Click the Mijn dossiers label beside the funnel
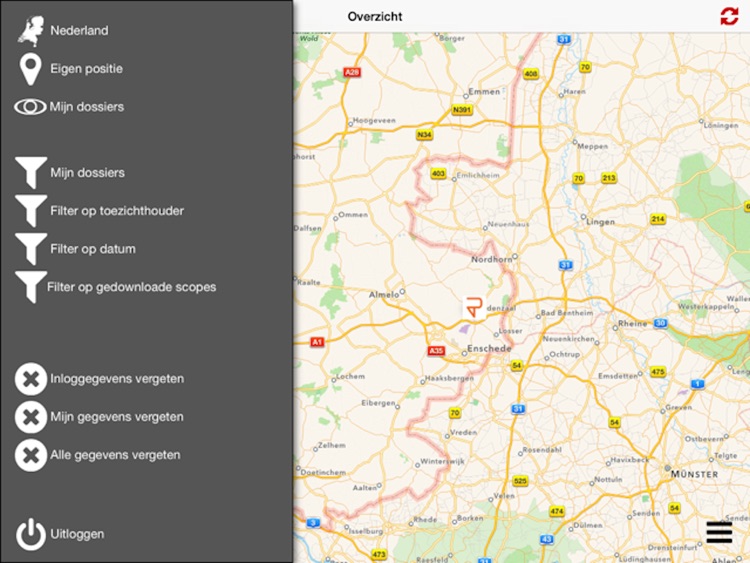This screenshot has width=750, height=563. [88, 173]
